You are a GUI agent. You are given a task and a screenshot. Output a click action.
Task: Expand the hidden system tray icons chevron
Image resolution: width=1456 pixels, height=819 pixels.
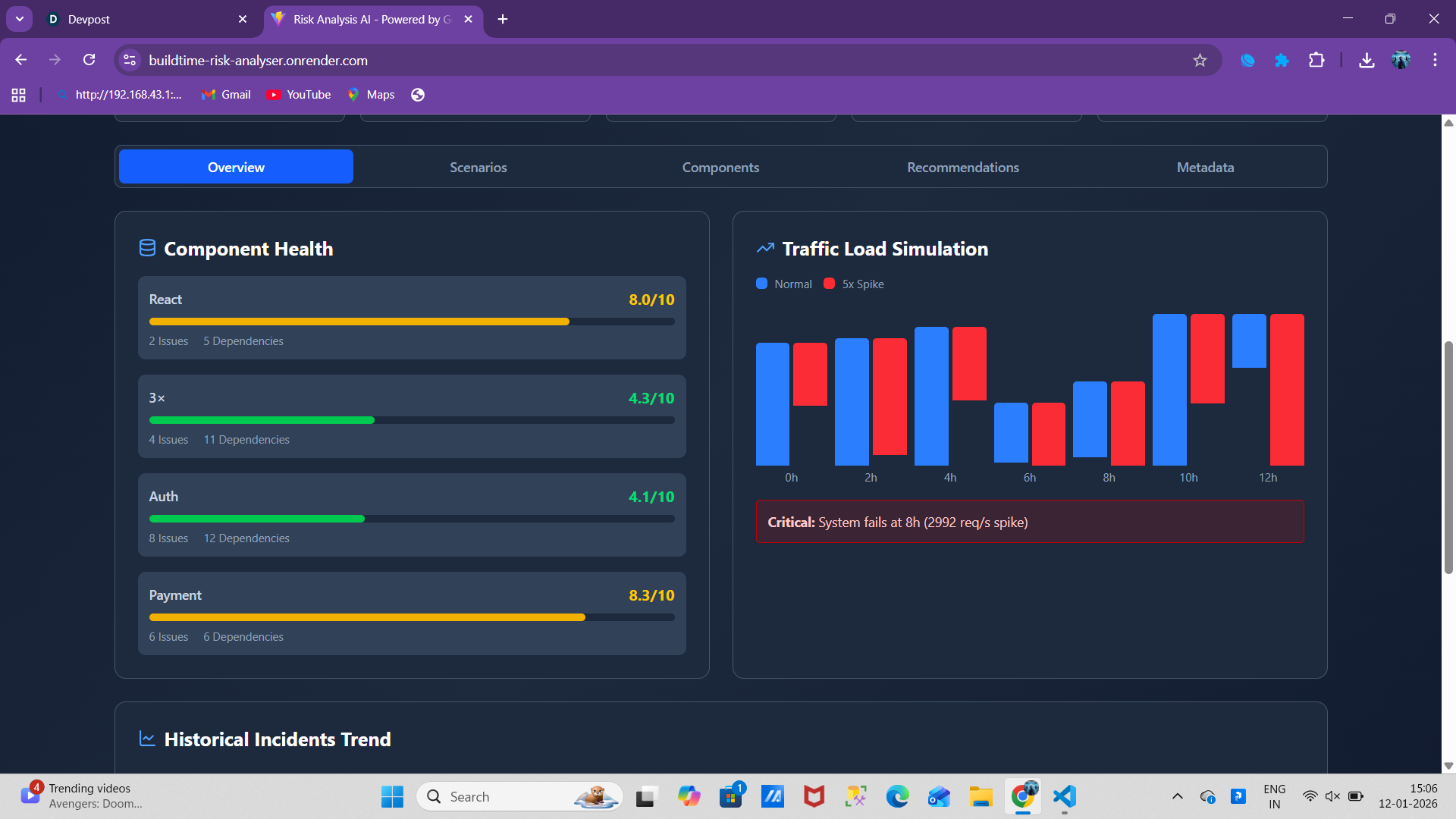pos(1177,796)
